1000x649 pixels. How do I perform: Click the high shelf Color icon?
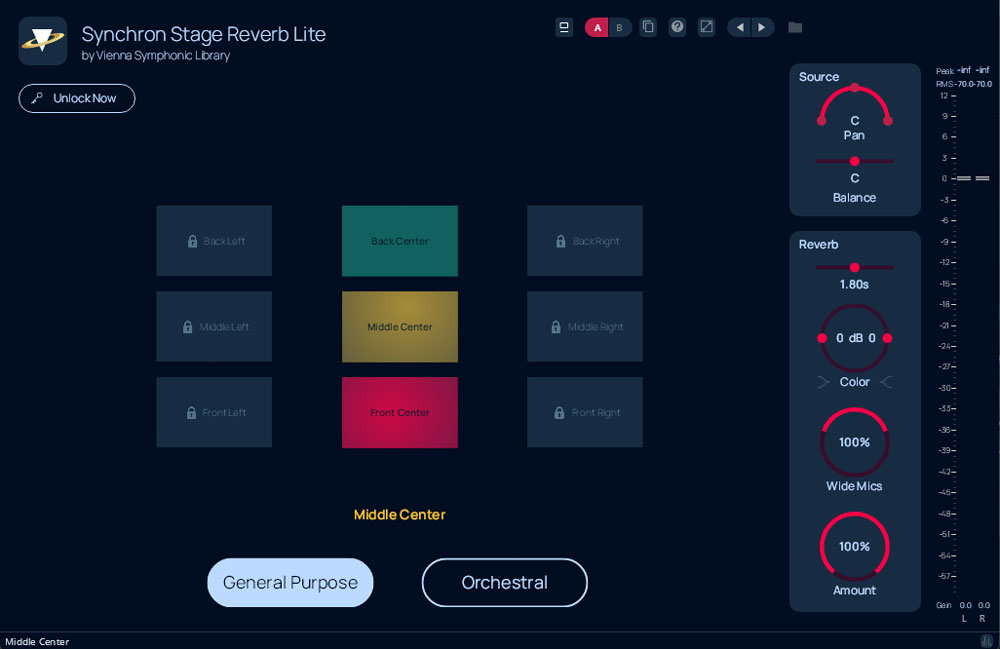tap(886, 382)
